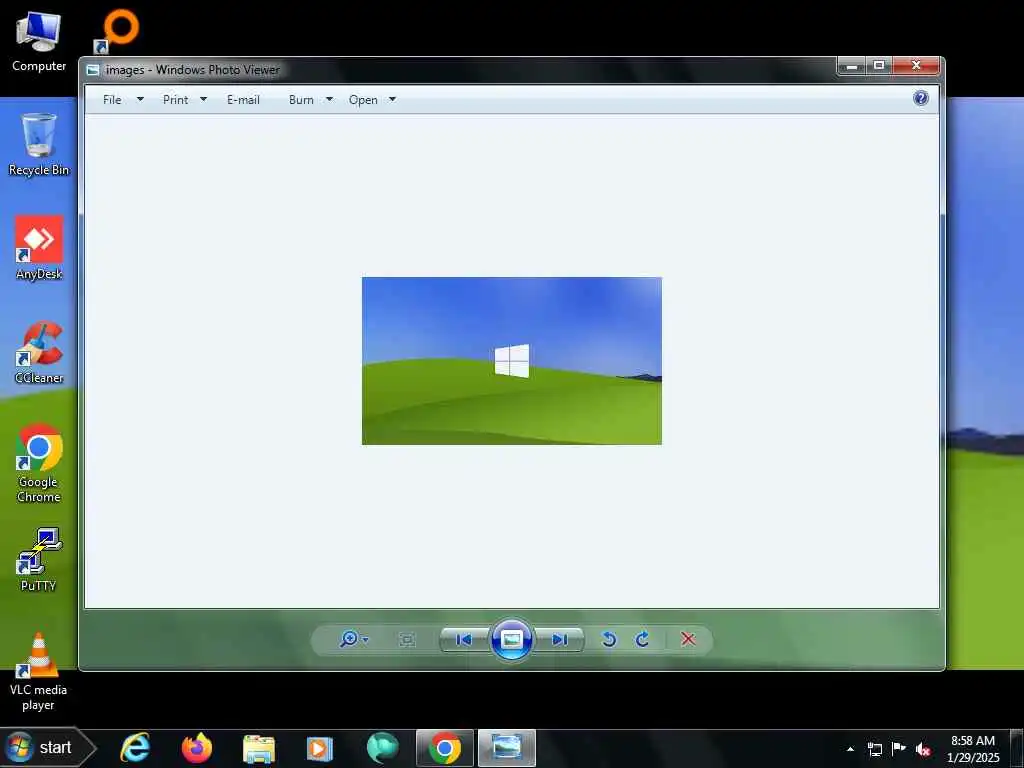This screenshot has width=1024, height=768.
Task: Click the Show desktop strip
Action: 1017,748
